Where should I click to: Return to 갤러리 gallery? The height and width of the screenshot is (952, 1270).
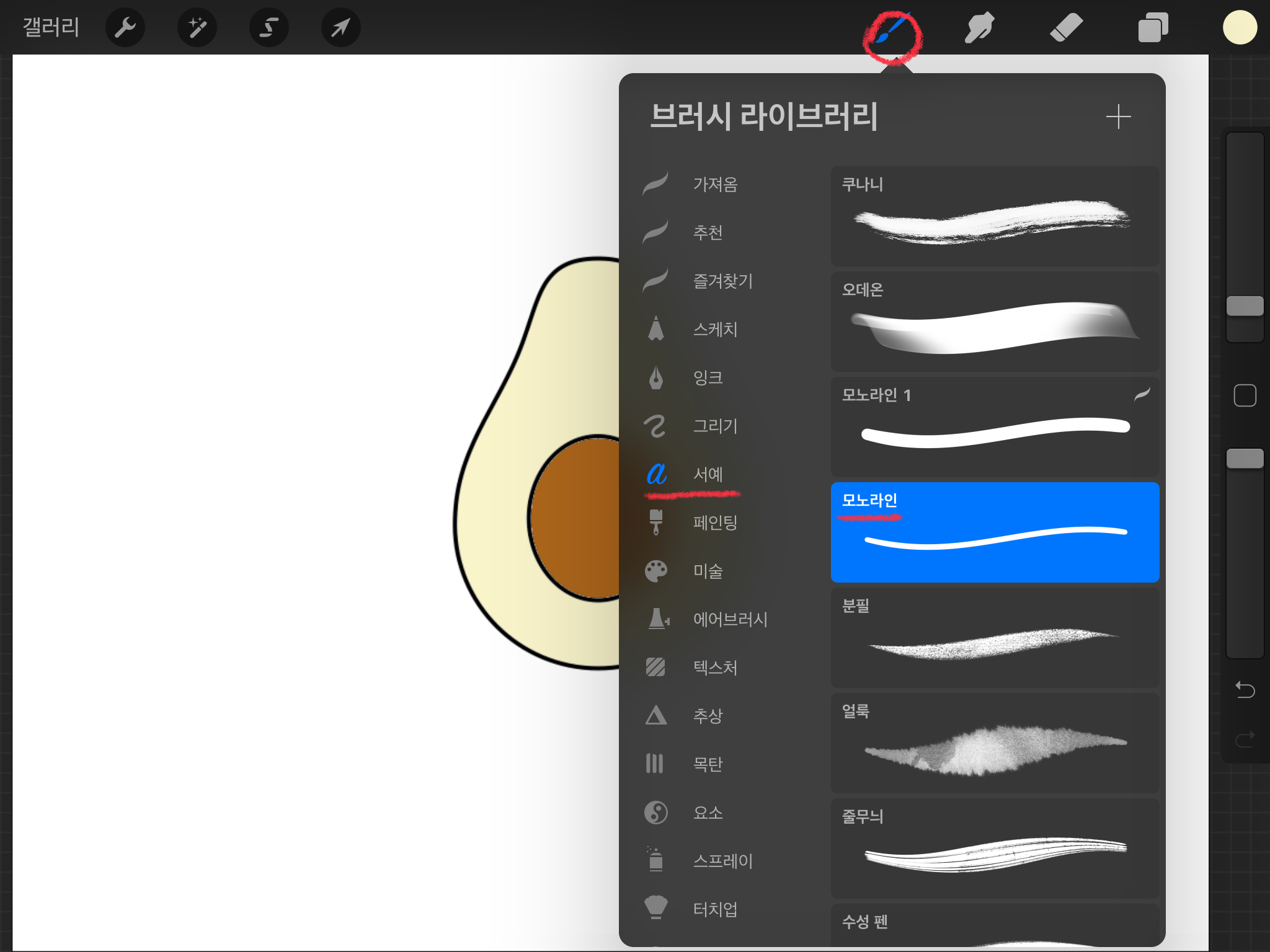click(51, 27)
